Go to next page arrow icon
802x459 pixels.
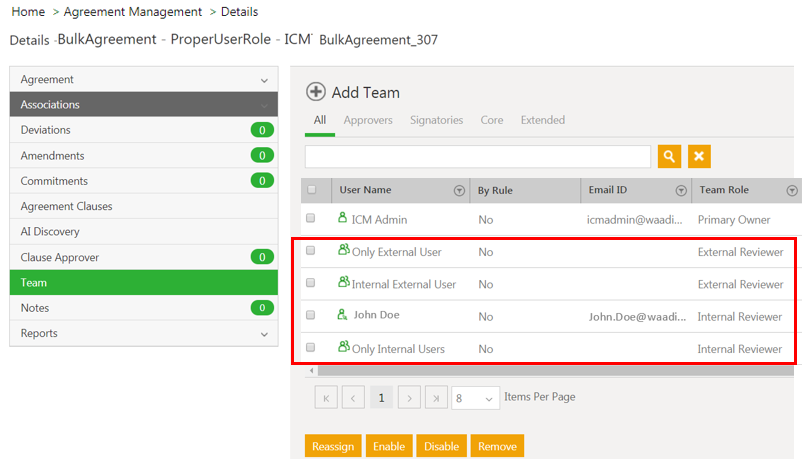tap(409, 398)
